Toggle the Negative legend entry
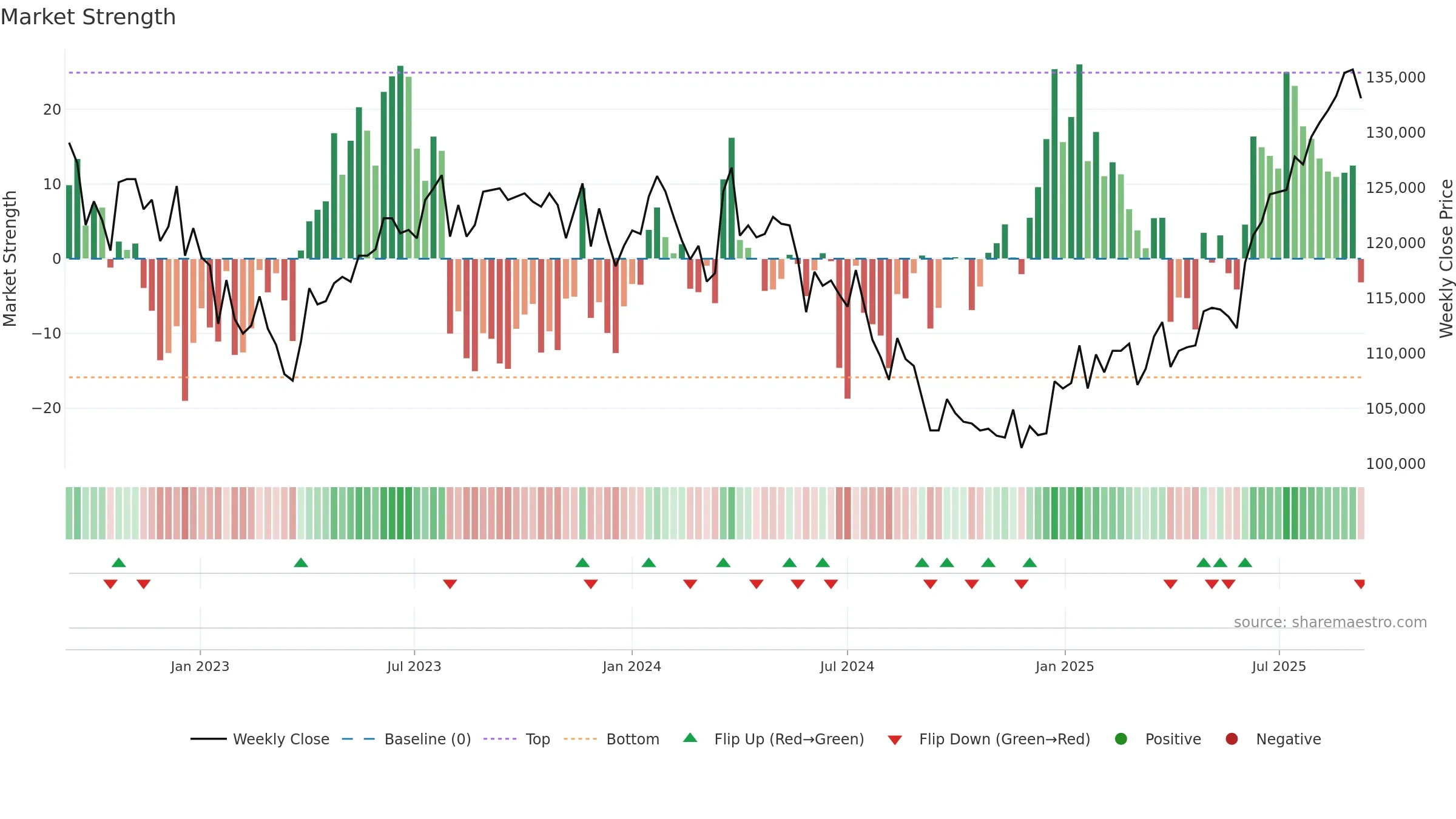Image resolution: width=1456 pixels, height=819 pixels. tap(1273, 739)
